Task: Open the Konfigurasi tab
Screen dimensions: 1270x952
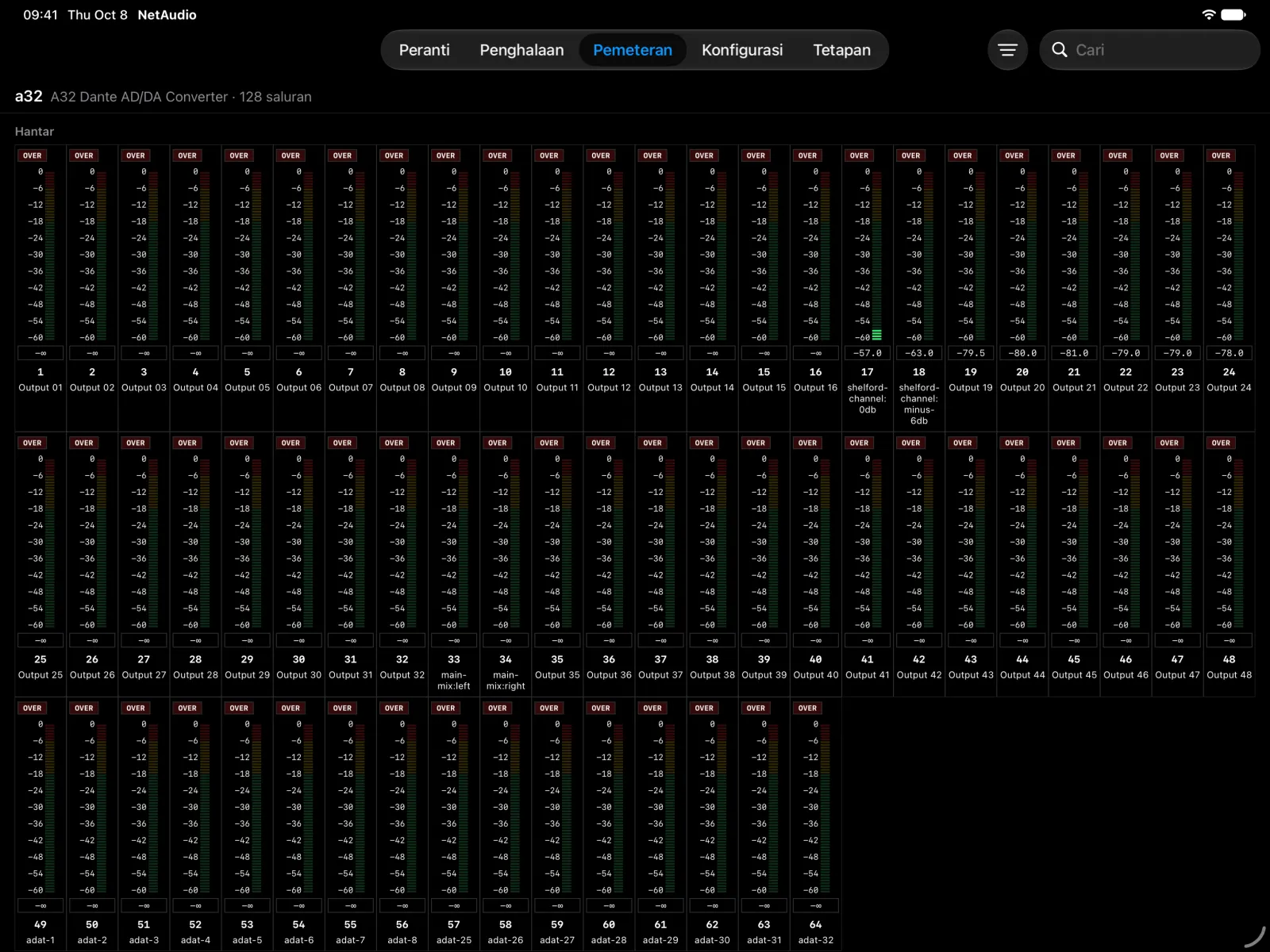Action: click(x=742, y=50)
